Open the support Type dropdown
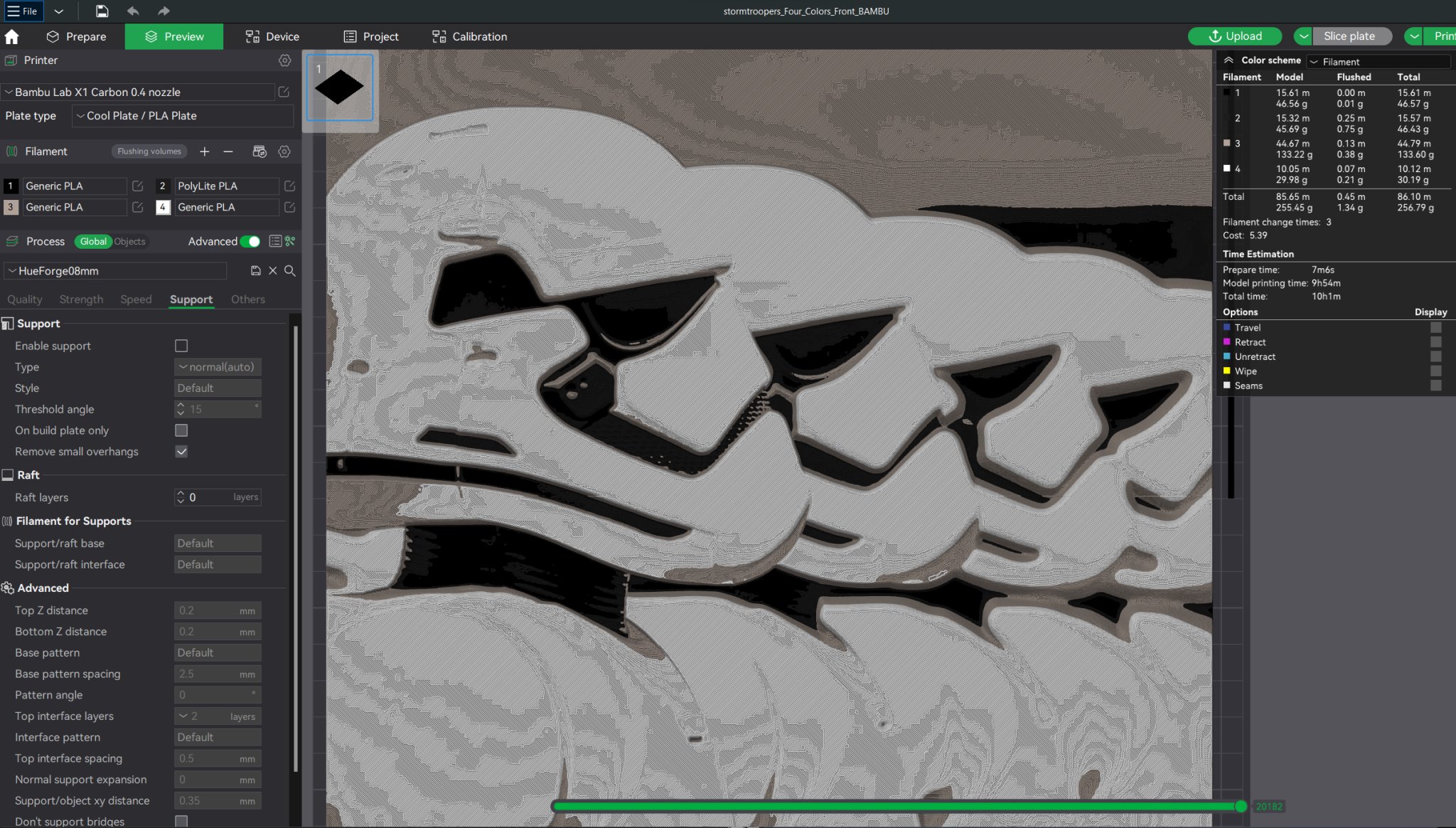 tap(217, 366)
